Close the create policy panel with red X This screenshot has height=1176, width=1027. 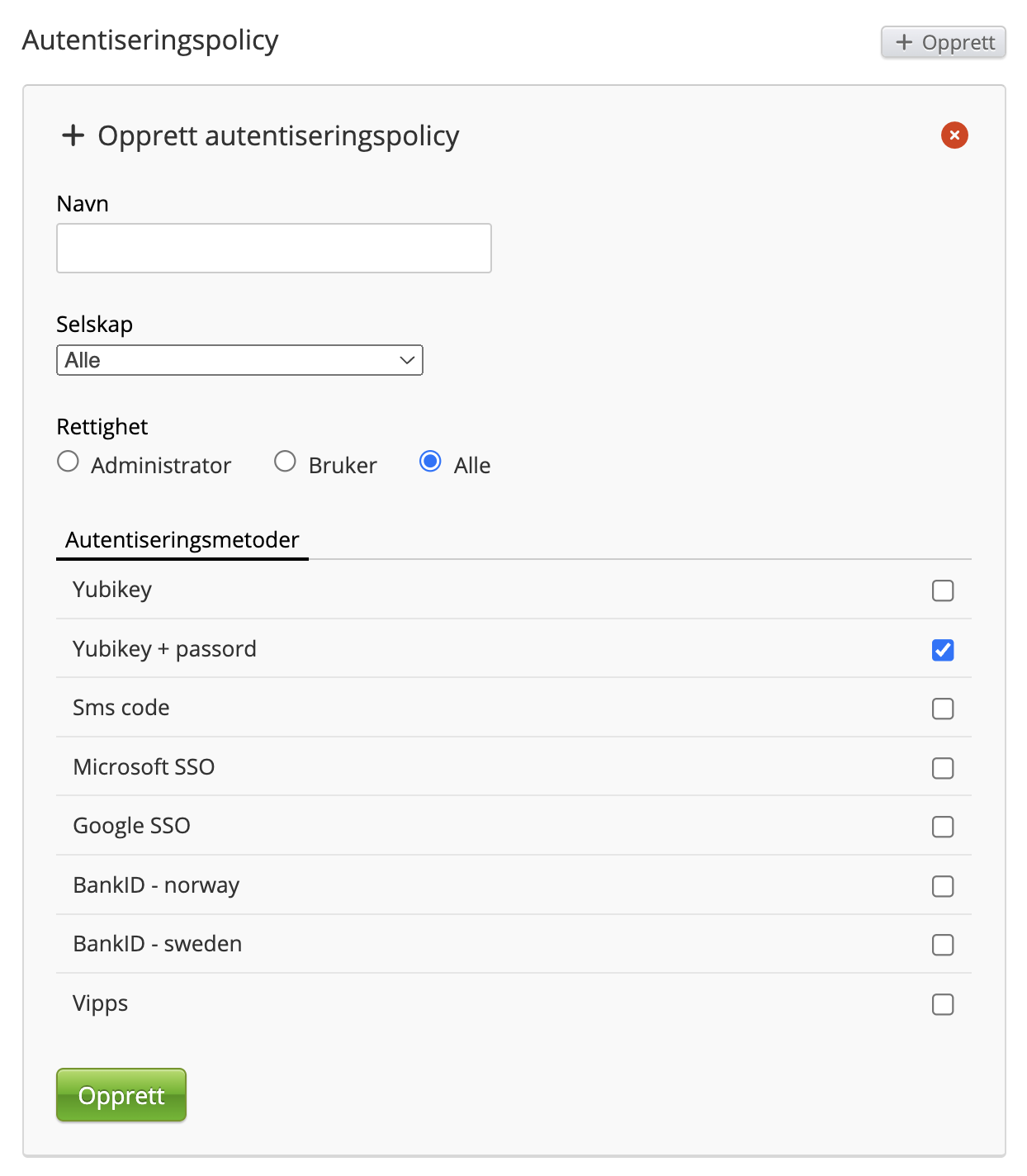click(954, 135)
